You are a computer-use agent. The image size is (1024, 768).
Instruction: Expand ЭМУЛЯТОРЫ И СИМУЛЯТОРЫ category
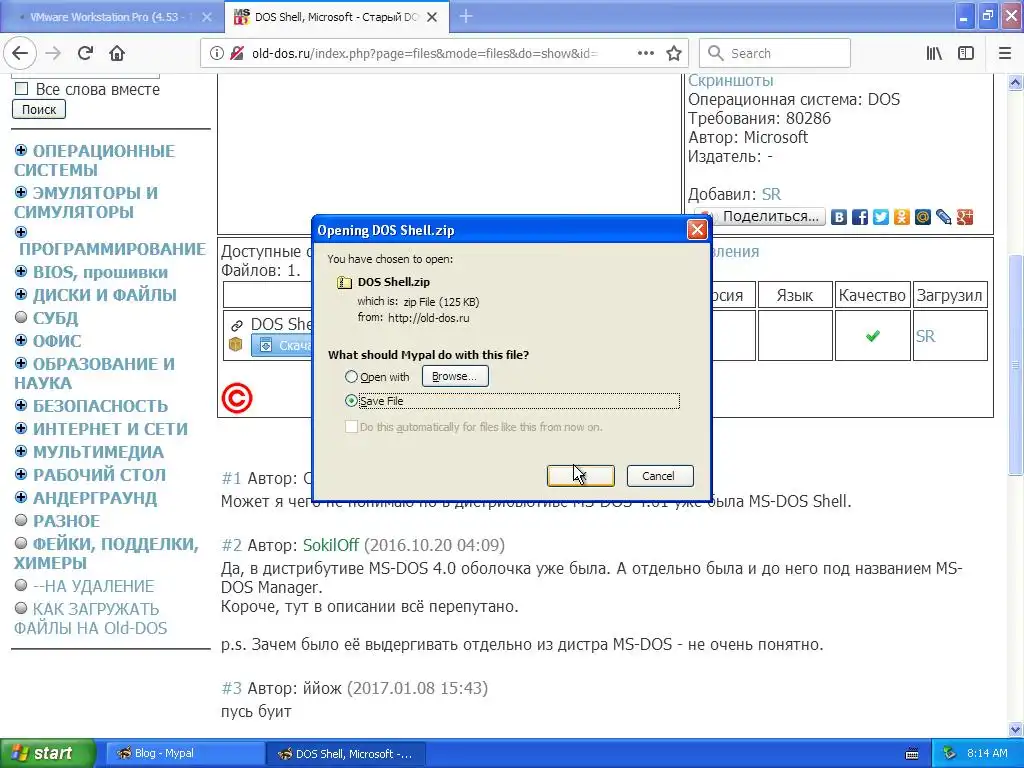coord(21,192)
